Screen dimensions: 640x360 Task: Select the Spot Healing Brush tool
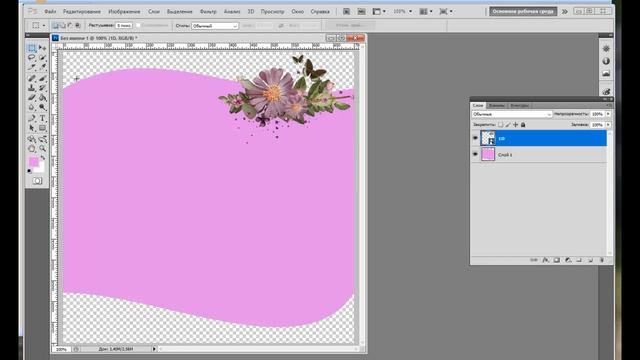click(x=32, y=78)
